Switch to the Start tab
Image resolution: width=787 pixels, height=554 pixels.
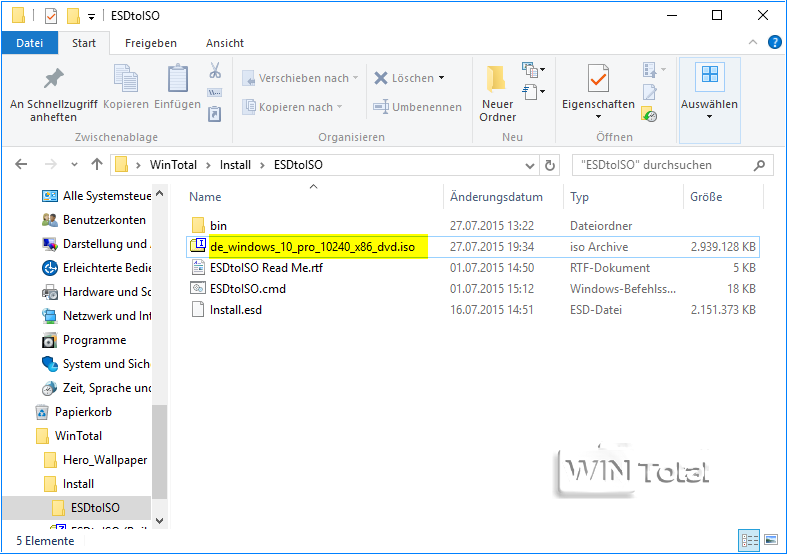tap(84, 43)
